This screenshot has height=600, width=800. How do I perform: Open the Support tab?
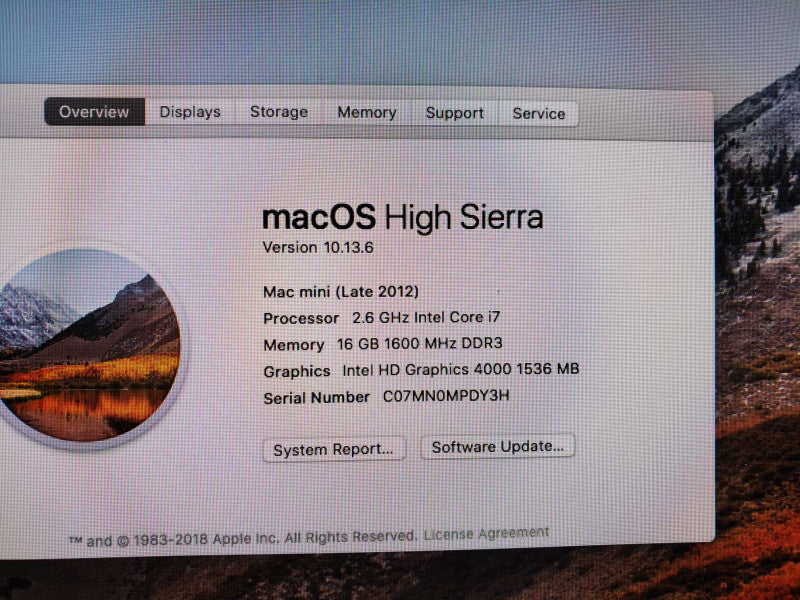(455, 113)
